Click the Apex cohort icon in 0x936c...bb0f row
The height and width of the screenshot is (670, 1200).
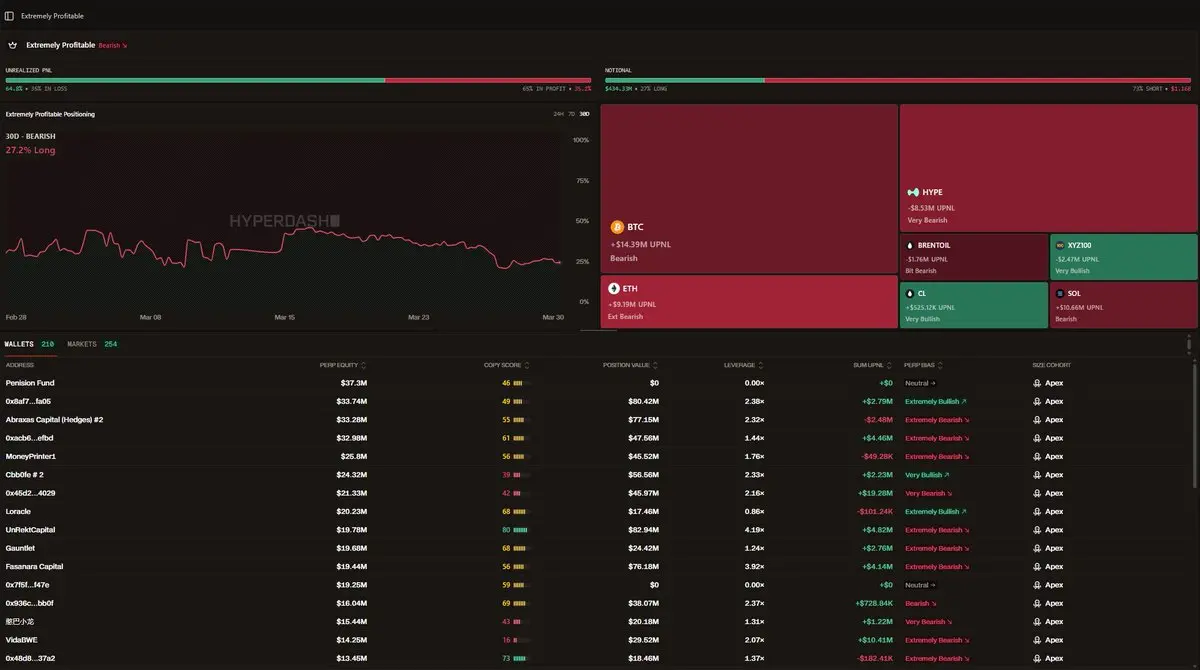click(x=1037, y=603)
